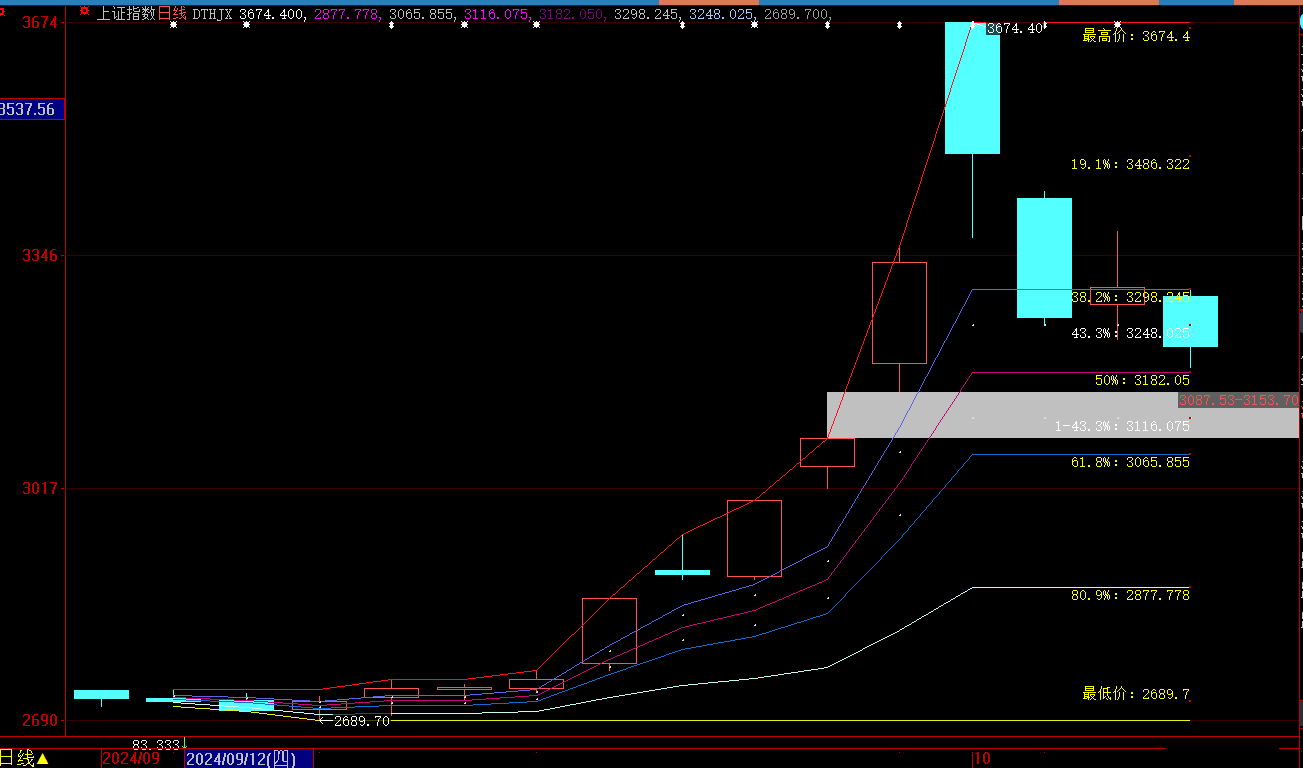
Task: Click the magenta header value 2877.778
Action: pos(347,14)
